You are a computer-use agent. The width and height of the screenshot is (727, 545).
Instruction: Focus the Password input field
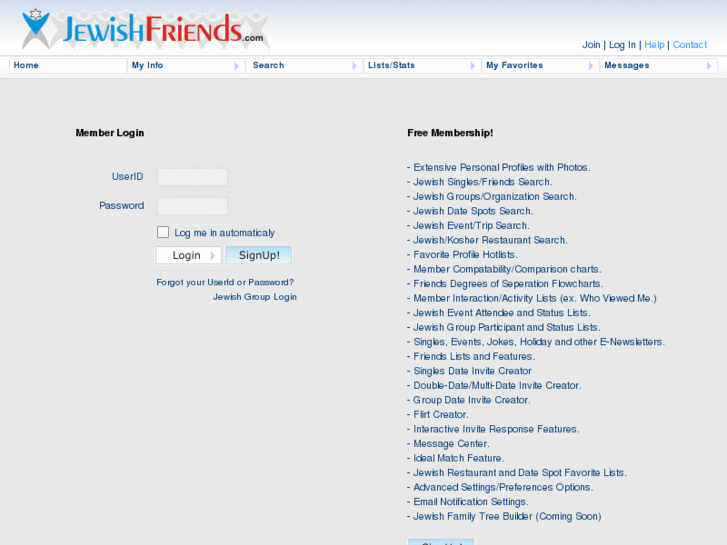[x=192, y=206]
